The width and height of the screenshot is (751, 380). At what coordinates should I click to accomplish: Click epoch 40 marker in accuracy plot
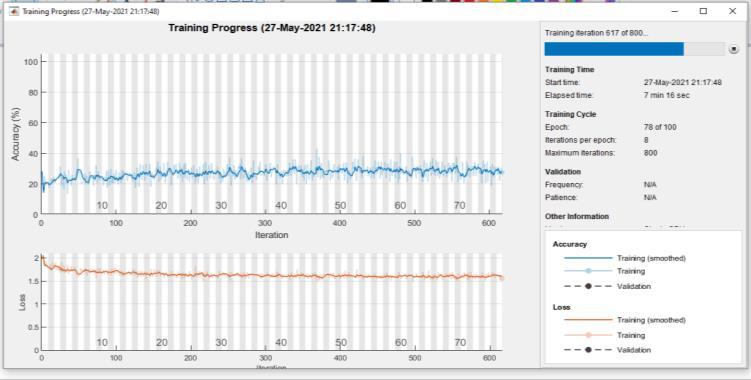[x=281, y=206]
